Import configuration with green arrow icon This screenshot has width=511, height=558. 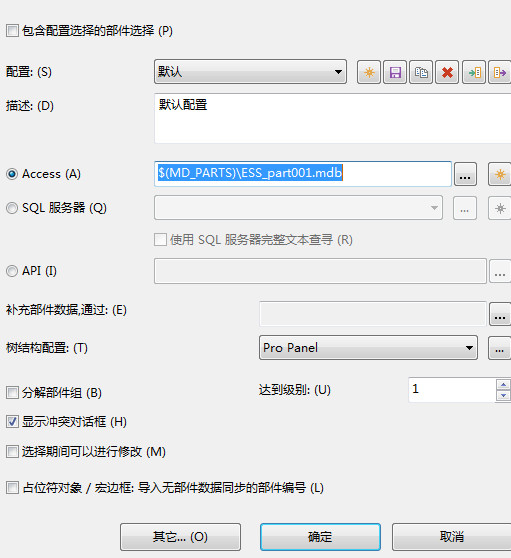click(x=474, y=72)
